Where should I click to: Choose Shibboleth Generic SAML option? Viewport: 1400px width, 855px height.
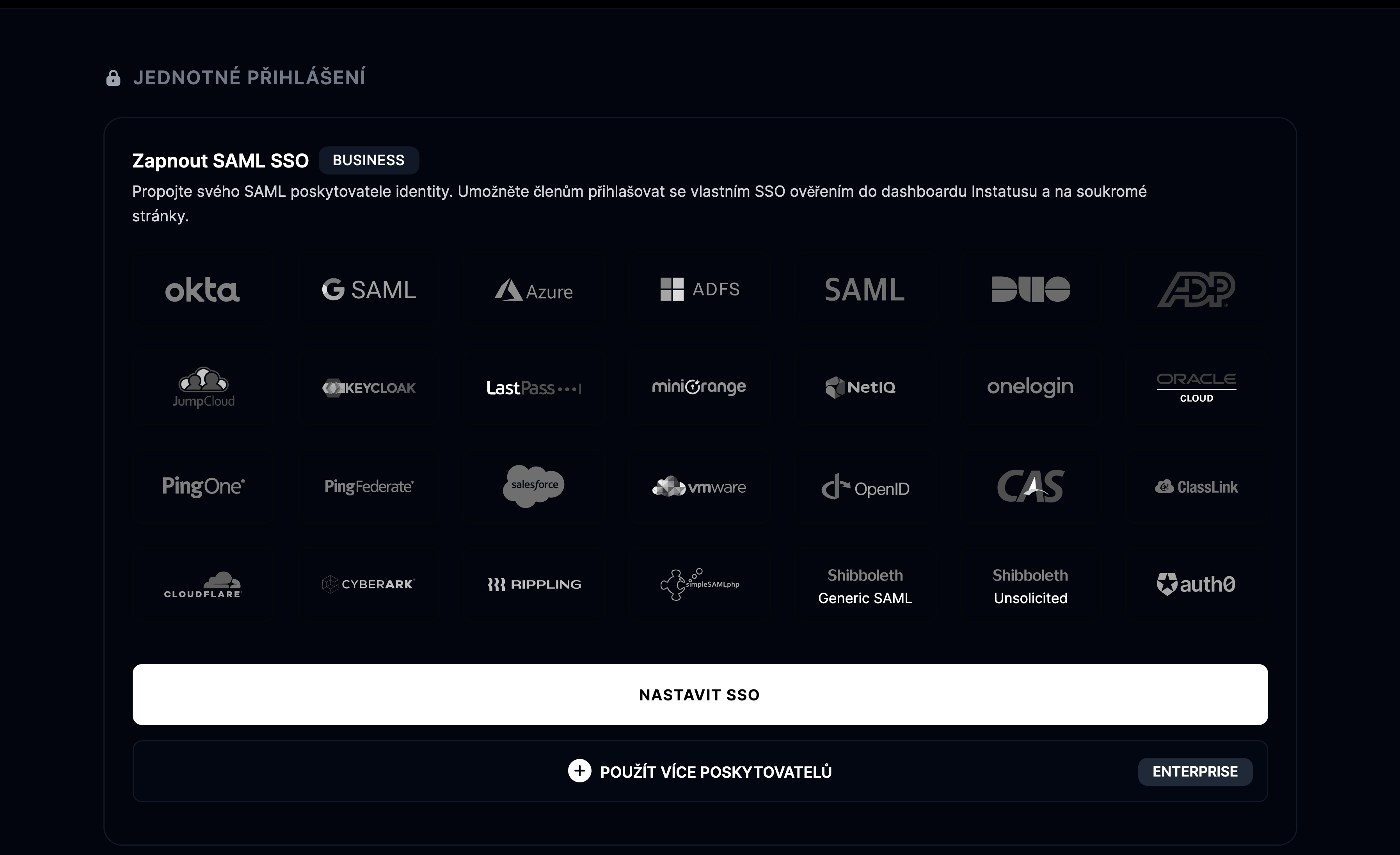[x=865, y=586]
